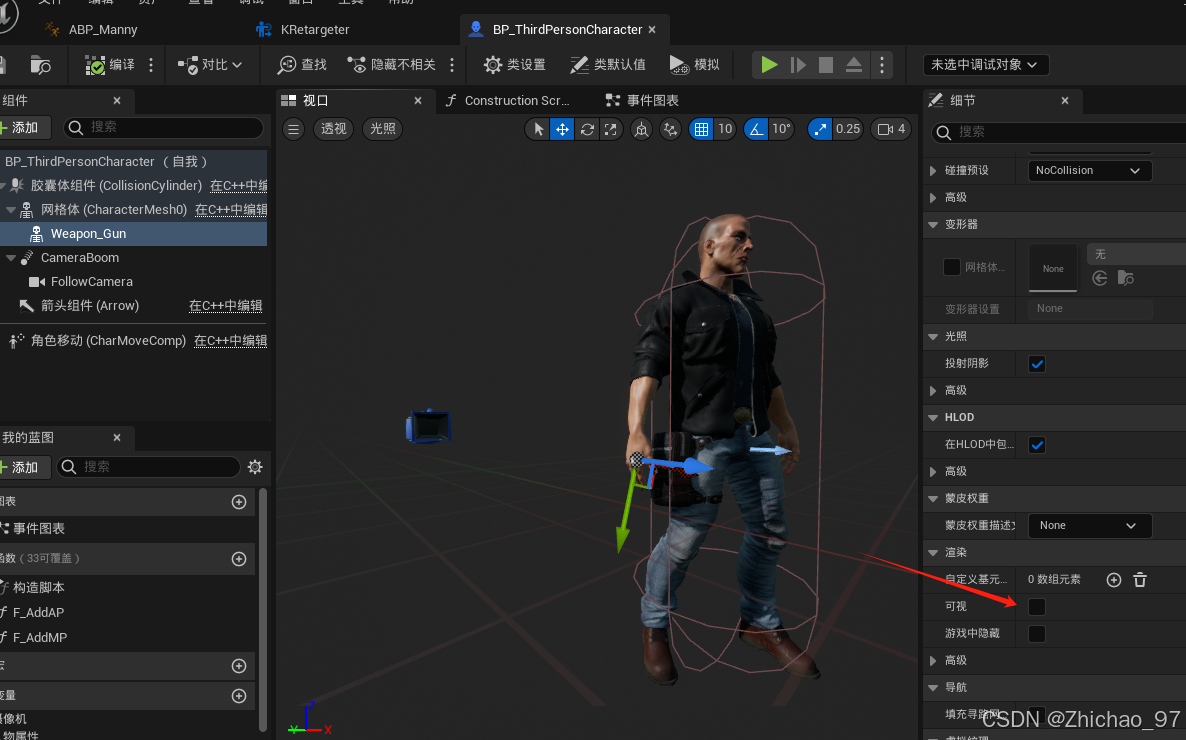Viewport: 1186px width, 740px height.
Task: Expand the 碰撞预设 row arrow
Action: pyautogui.click(x=933, y=171)
